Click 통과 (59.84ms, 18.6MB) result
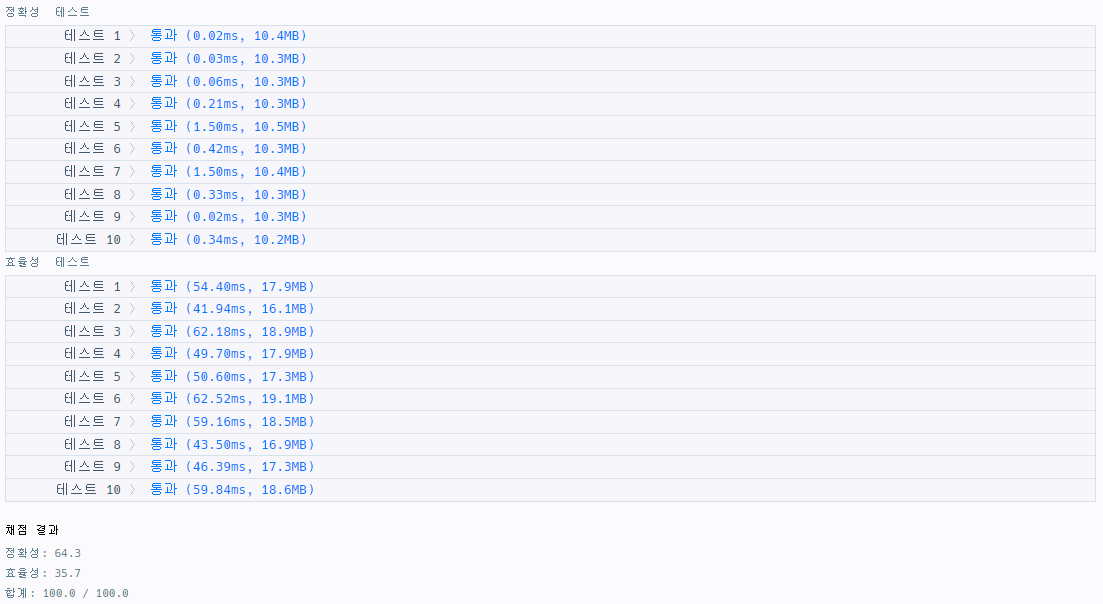The height and width of the screenshot is (604, 1103). pyautogui.click(x=232, y=489)
